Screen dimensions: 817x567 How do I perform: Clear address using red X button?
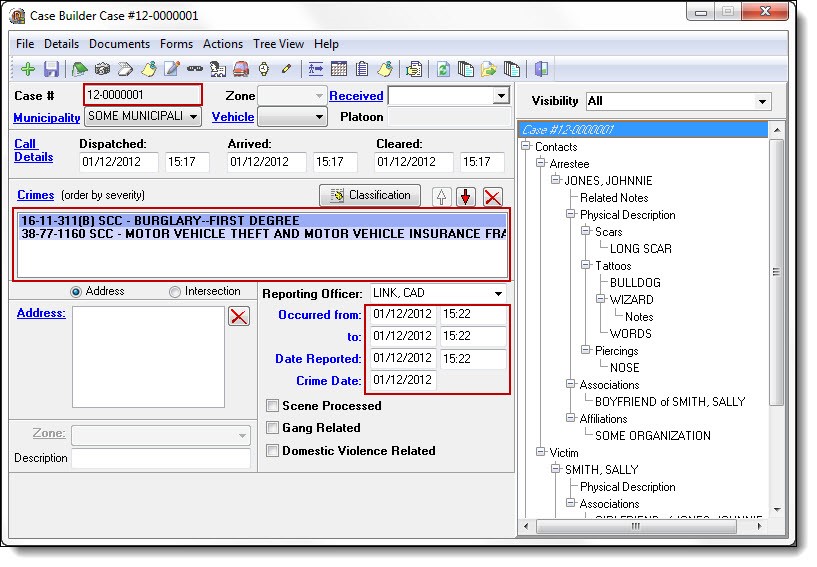tap(239, 317)
